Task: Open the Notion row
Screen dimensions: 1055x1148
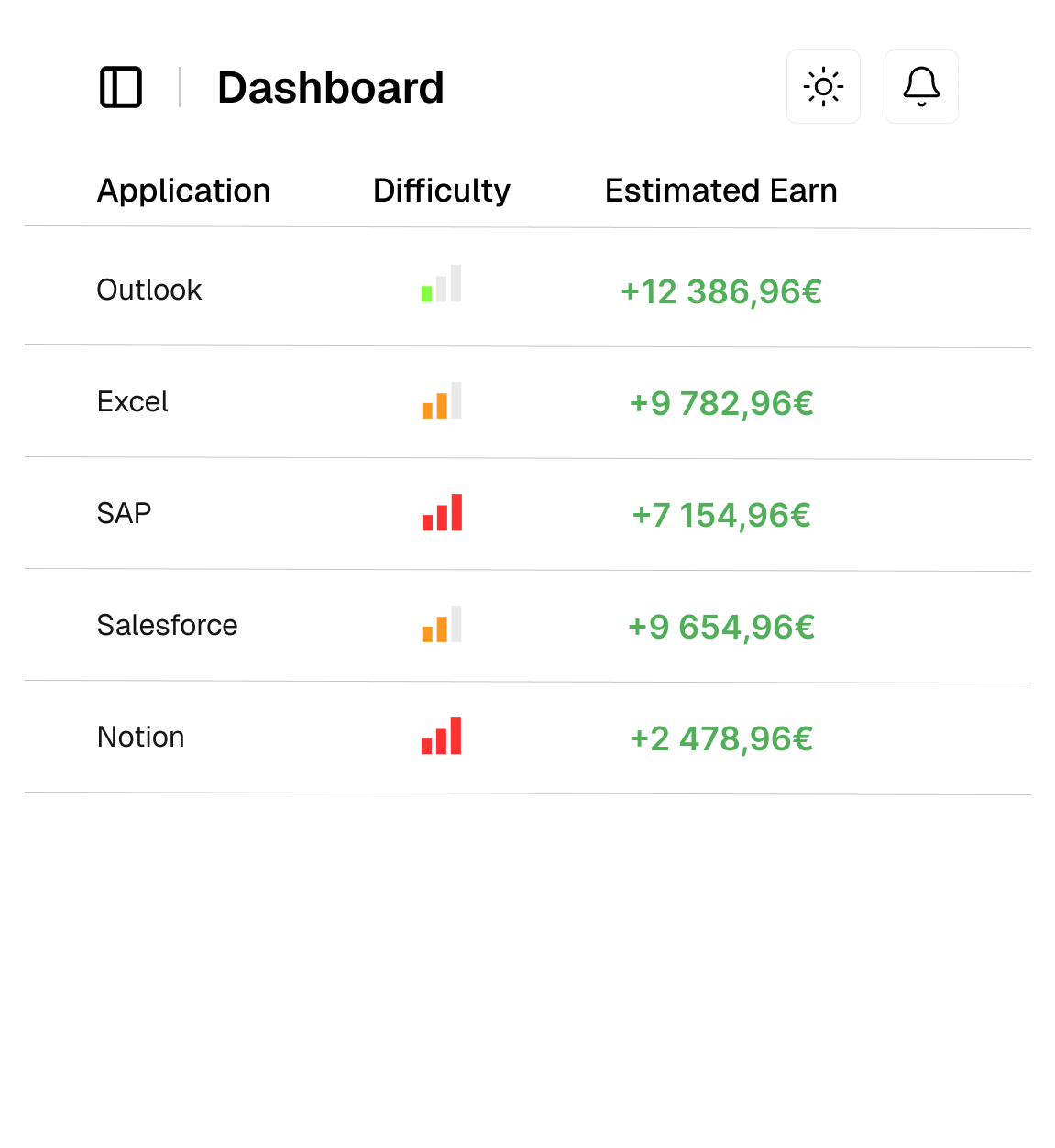Action: coord(528,738)
